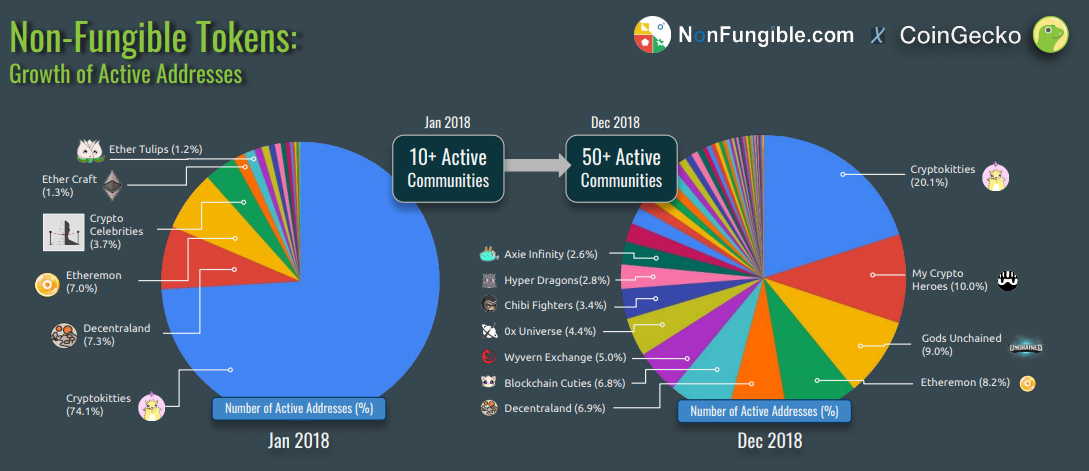This screenshot has width=1089, height=471.
Task: Click the Wyvern Exchange red icon
Action: 489,356
